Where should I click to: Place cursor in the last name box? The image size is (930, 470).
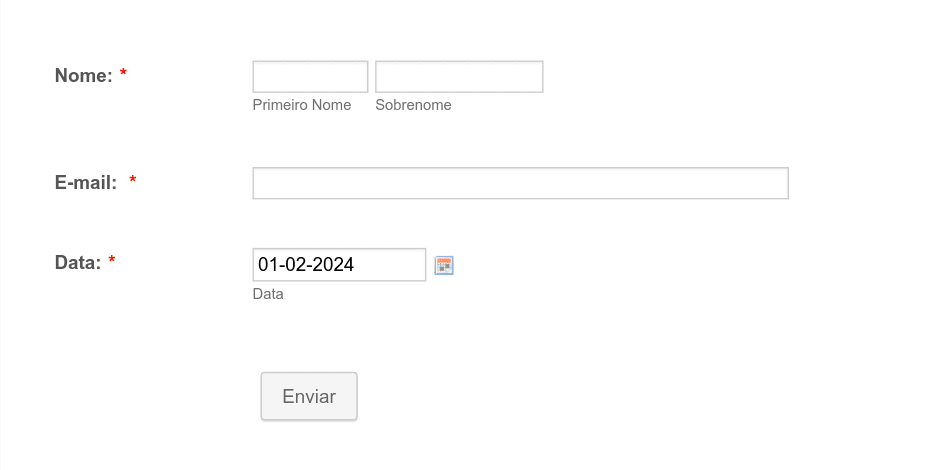[x=459, y=77]
